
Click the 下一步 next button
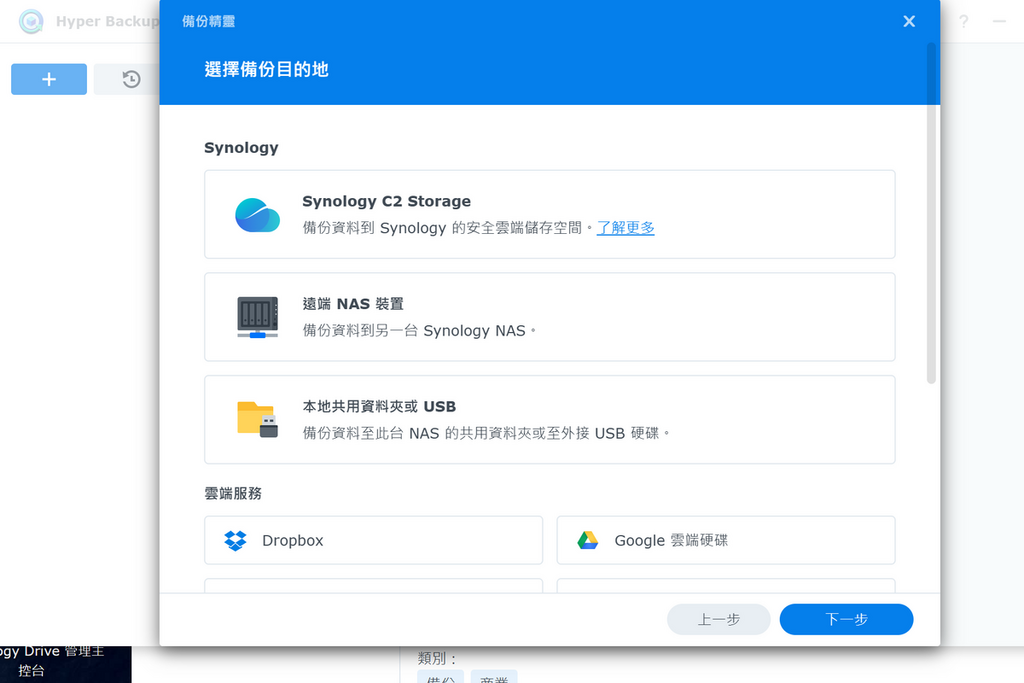pyautogui.click(x=846, y=619)
